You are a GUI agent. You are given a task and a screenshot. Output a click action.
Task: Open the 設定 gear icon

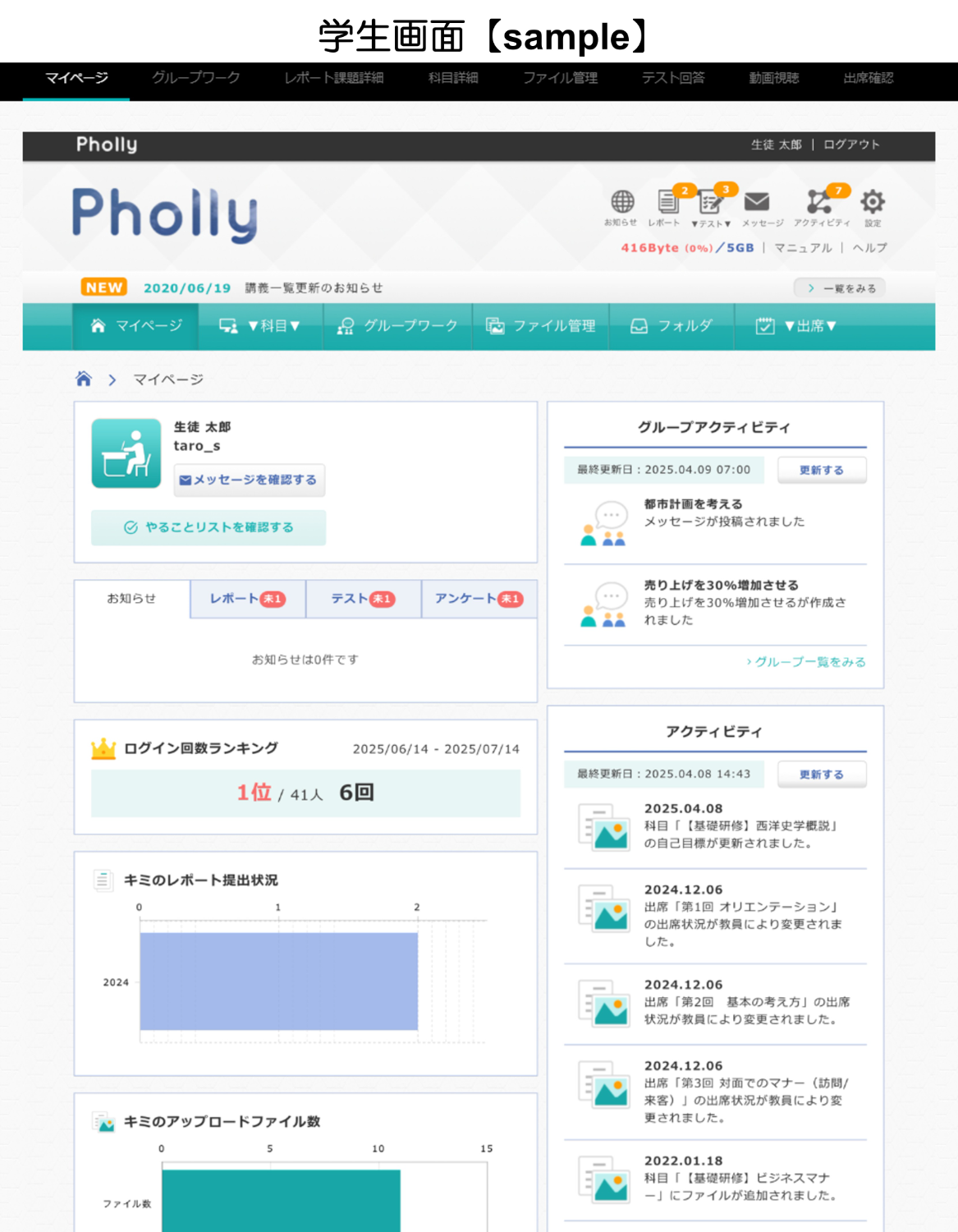872,202
